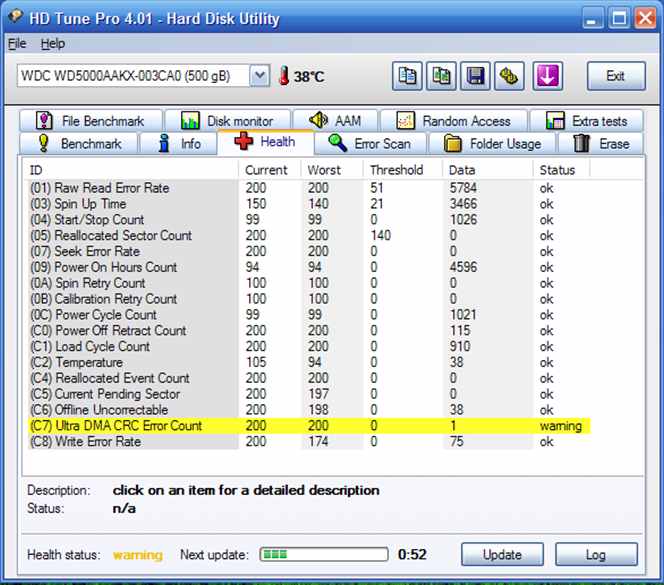
Task: Select the (C8) Write Error Rate row
Action: (x=309, y=442)
